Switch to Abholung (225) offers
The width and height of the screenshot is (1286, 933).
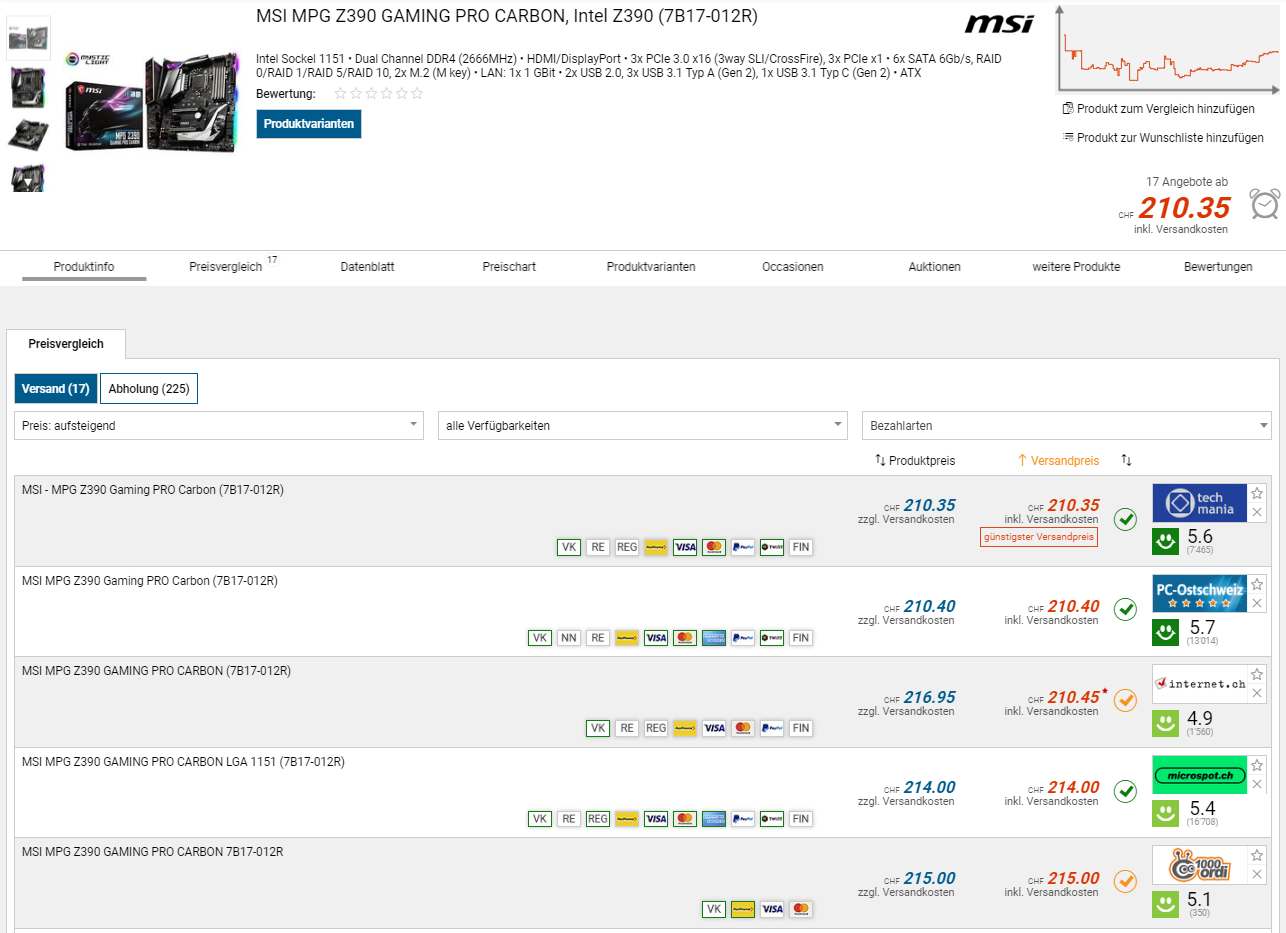pyautogui.click(x=149, y=389)
